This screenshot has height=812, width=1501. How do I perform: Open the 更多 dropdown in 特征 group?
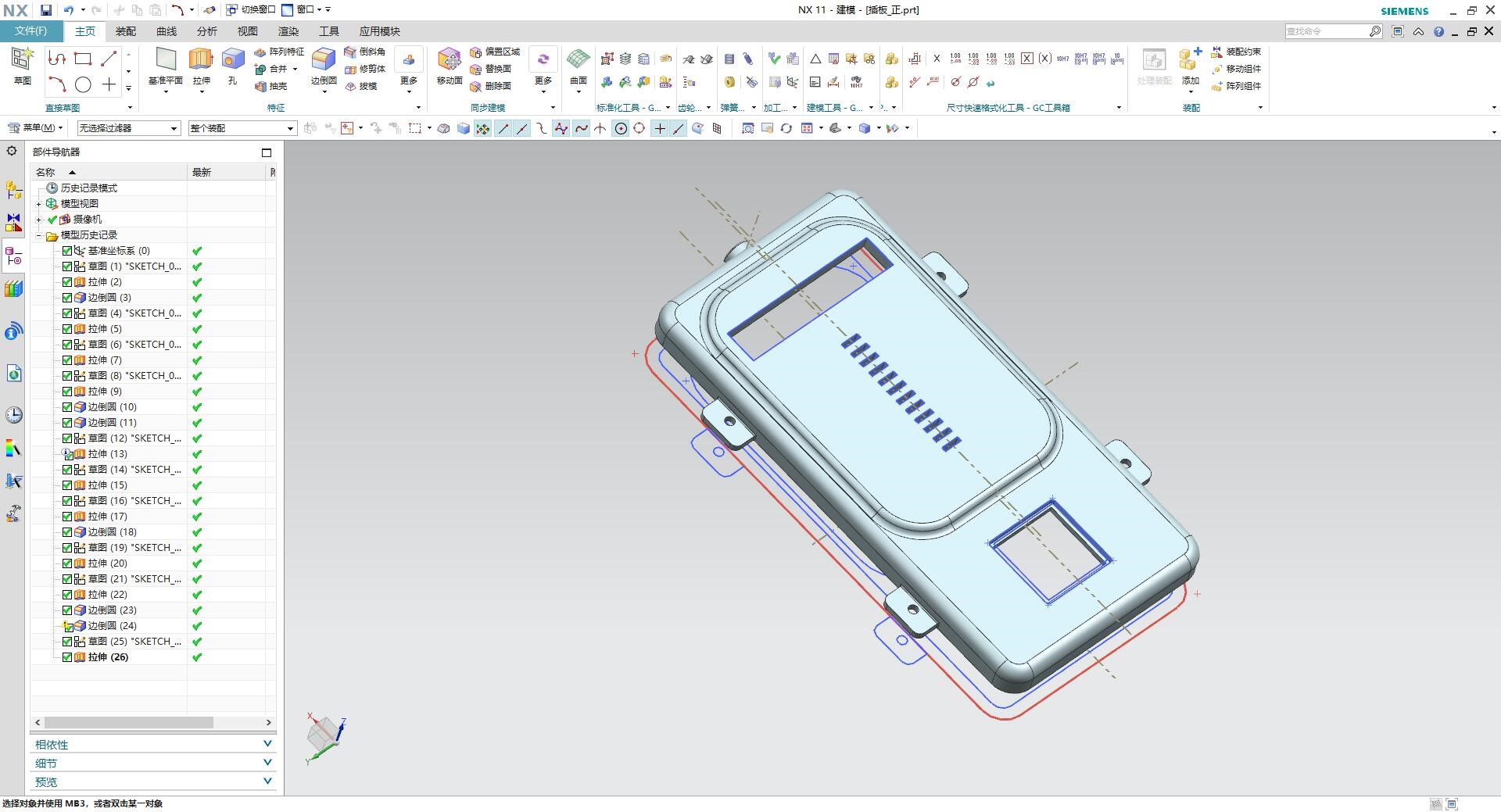pos(409,71)
